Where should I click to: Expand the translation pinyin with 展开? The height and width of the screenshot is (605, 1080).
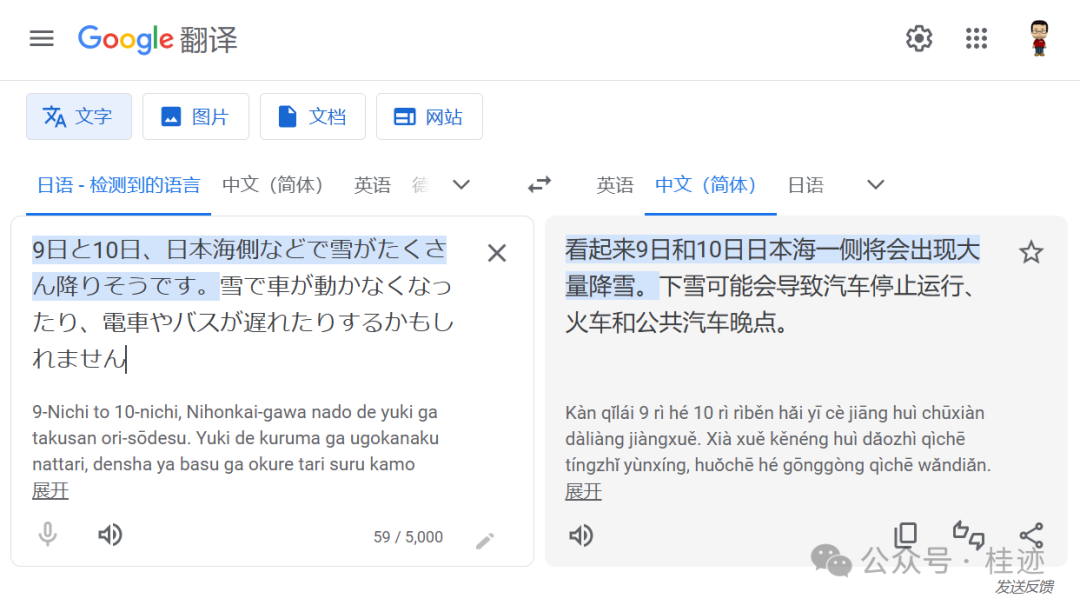[583, 492]
